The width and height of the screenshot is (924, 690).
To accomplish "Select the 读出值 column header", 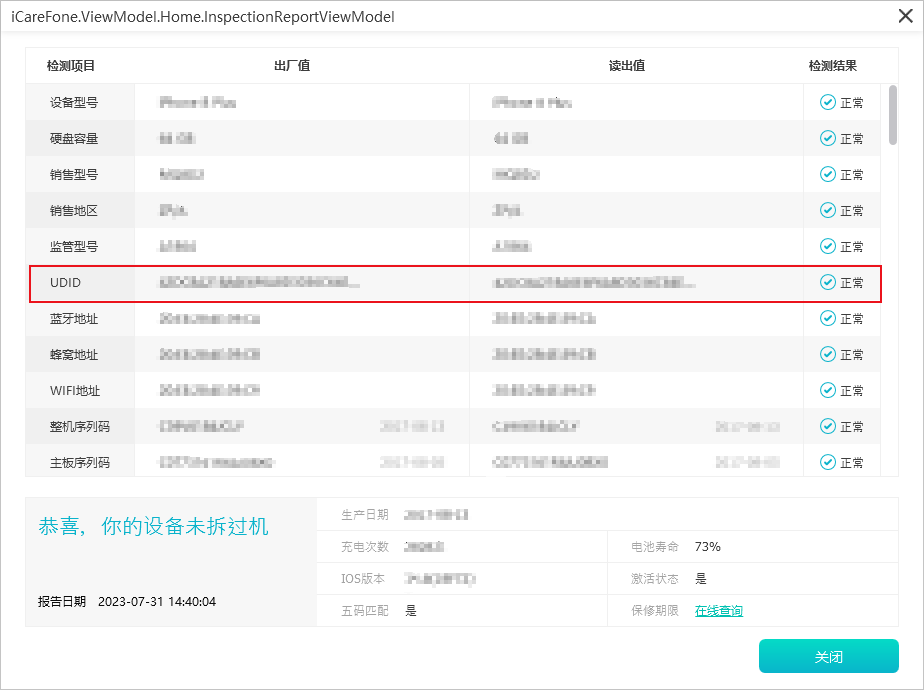I will 626,66.
